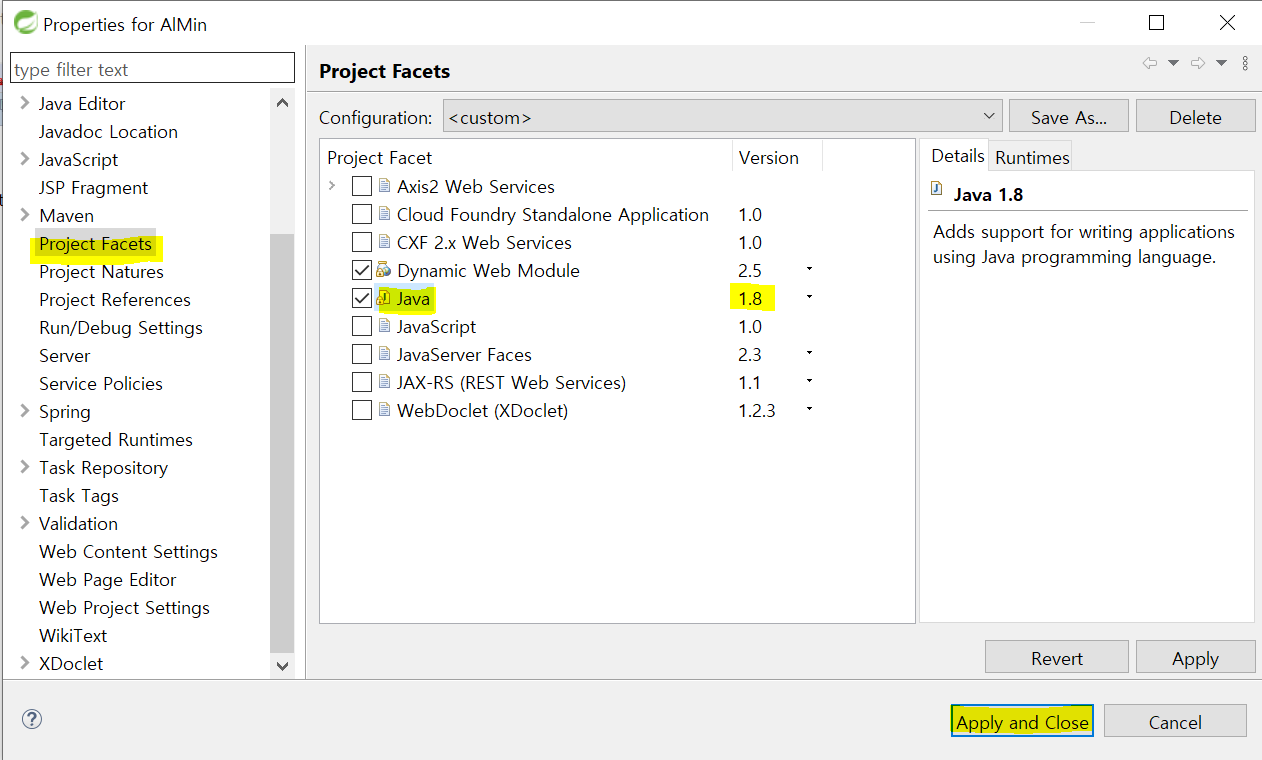The image size is (1262, 760).
Task: Expand the Java Editor tree node
Action: pyautogui.click(x=25, y=103)
